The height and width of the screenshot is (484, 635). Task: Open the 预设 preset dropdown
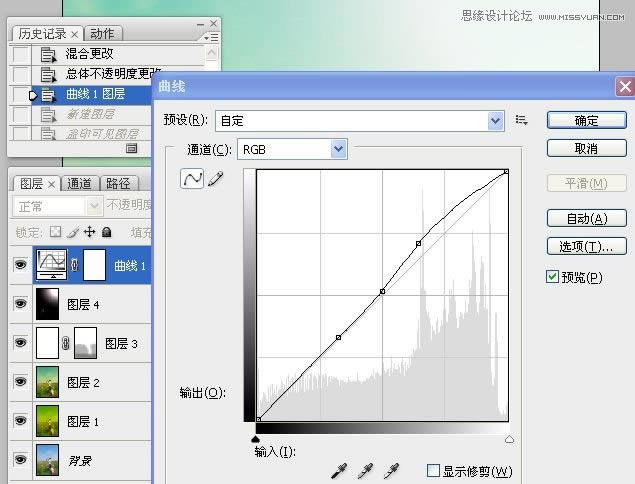pos(496,120)
